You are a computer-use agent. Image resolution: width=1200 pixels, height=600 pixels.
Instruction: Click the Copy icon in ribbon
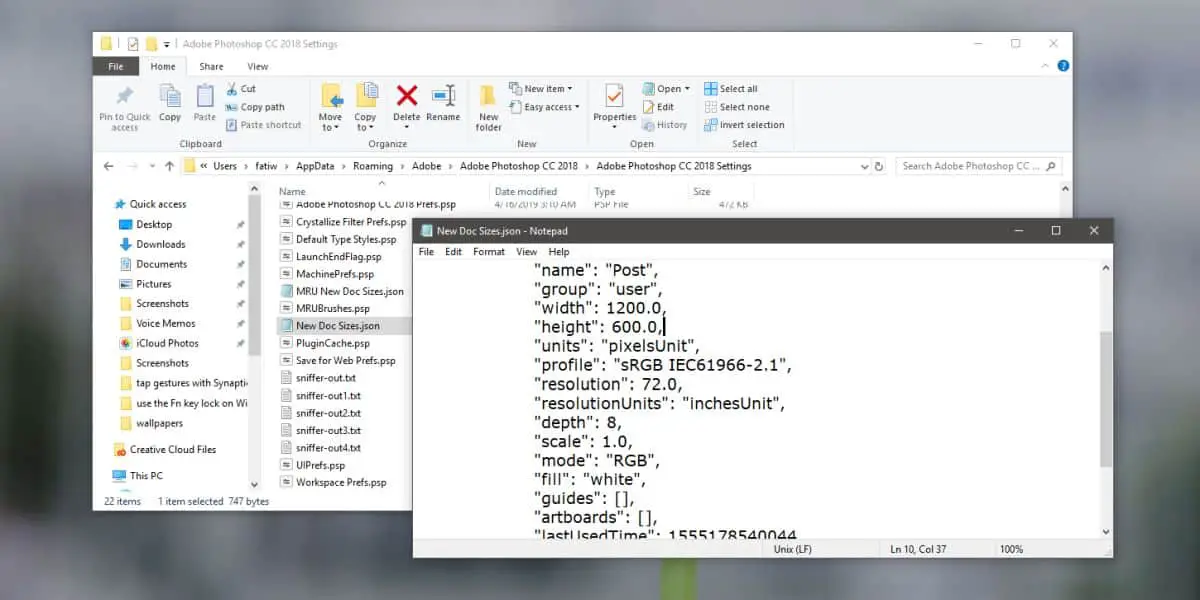pyautogui.click(x=170, y=96)
